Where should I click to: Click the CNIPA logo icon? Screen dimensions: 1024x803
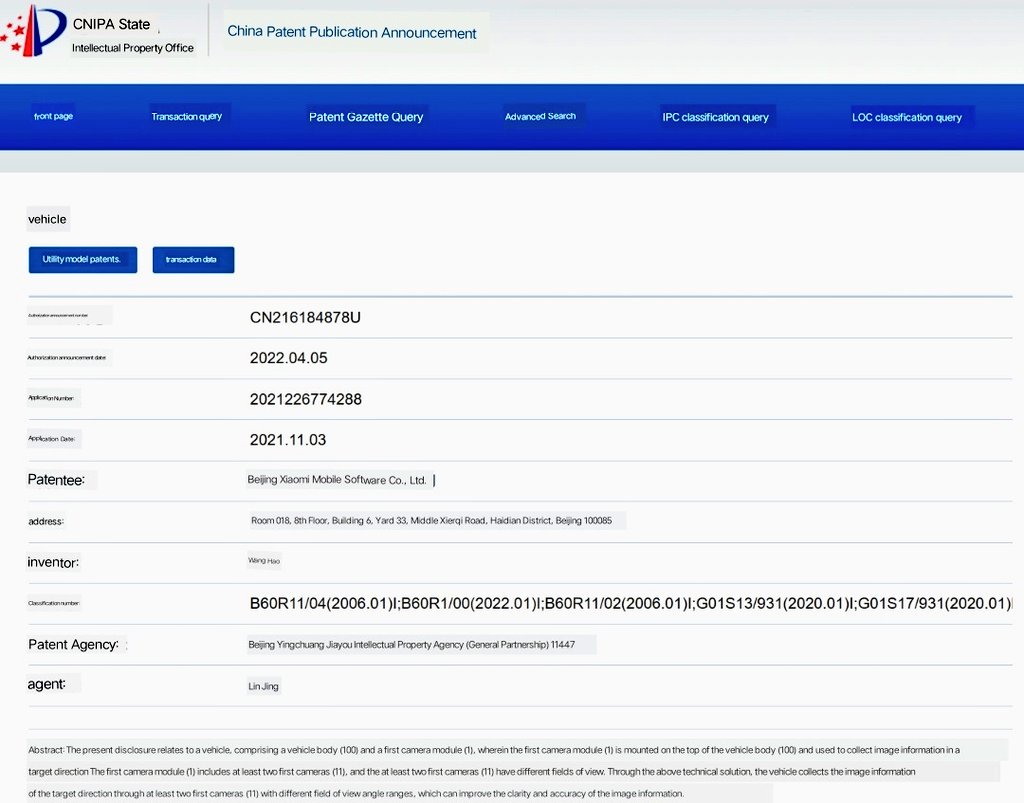coord(32,30)
